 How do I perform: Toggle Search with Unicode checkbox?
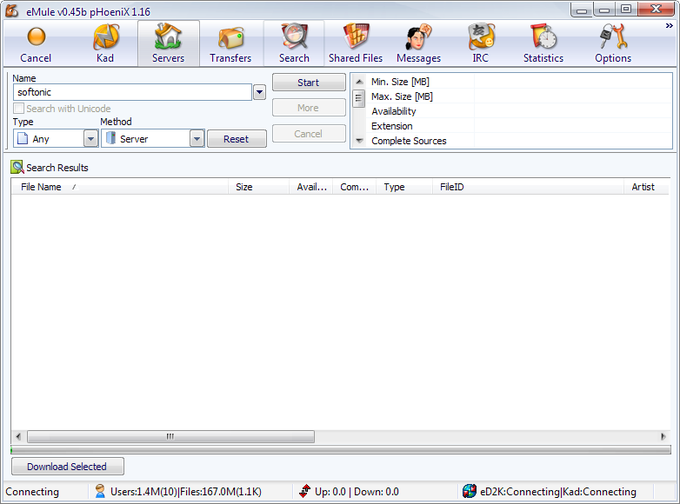click(x=19, y=108)
